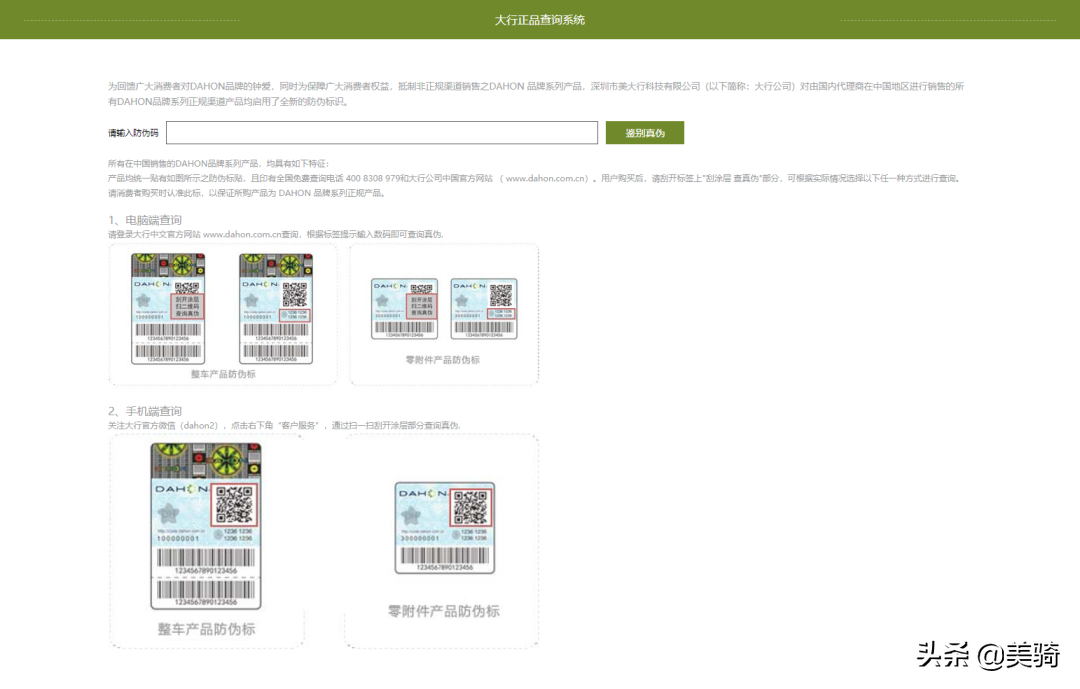Viewport: 1080px width, 689px height.
Task: Open the large parts label in mobile section
Action: (445, 528)
